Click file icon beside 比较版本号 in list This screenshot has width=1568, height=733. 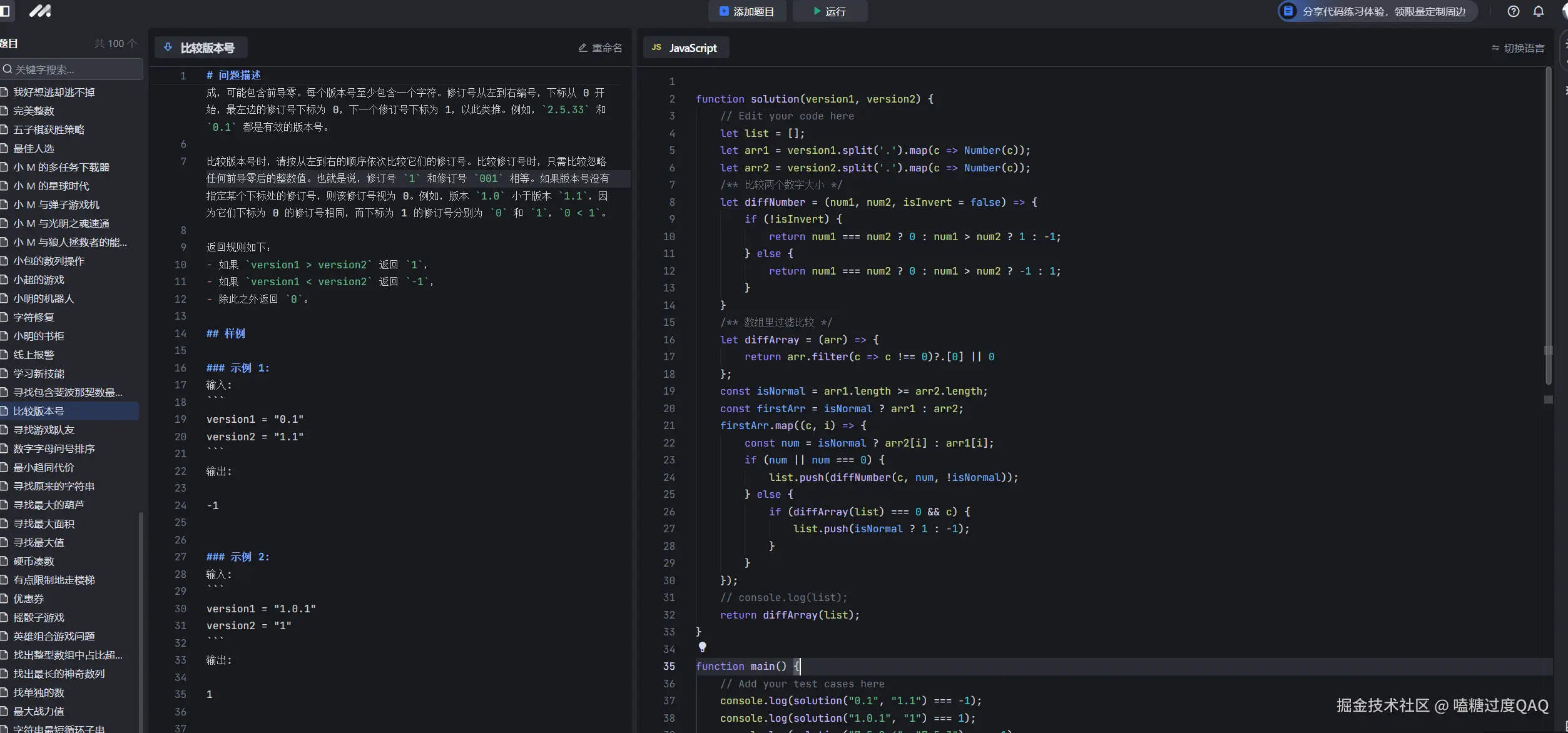[4, 411]
